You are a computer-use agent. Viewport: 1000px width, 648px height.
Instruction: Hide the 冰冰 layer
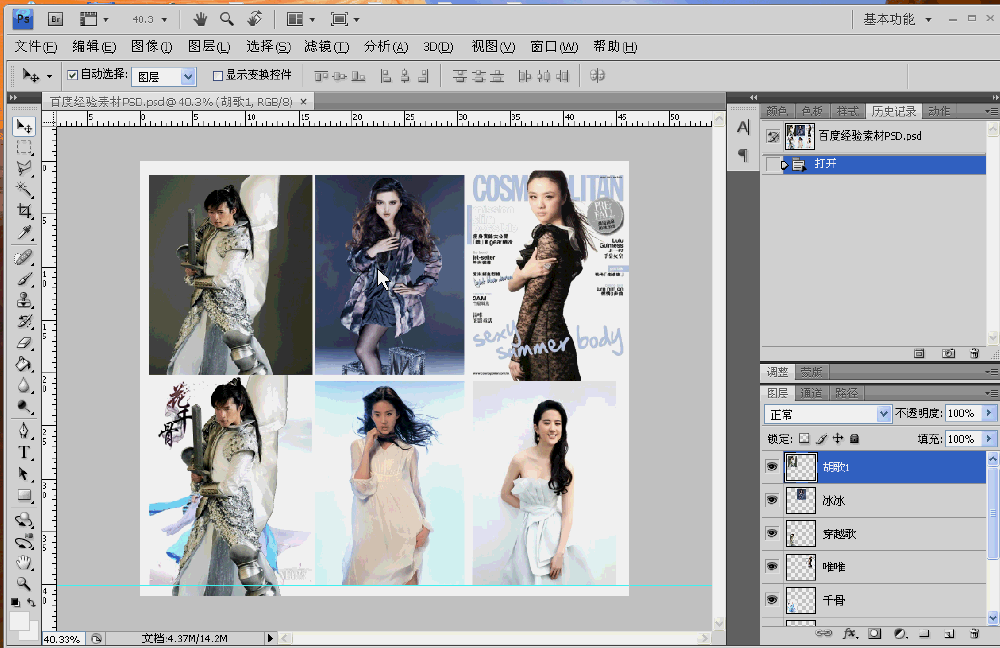772,500
